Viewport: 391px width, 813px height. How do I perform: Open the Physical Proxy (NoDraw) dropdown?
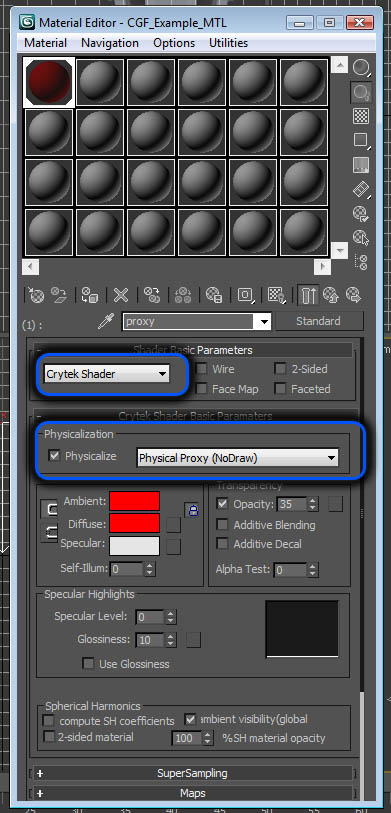point(238,458)
